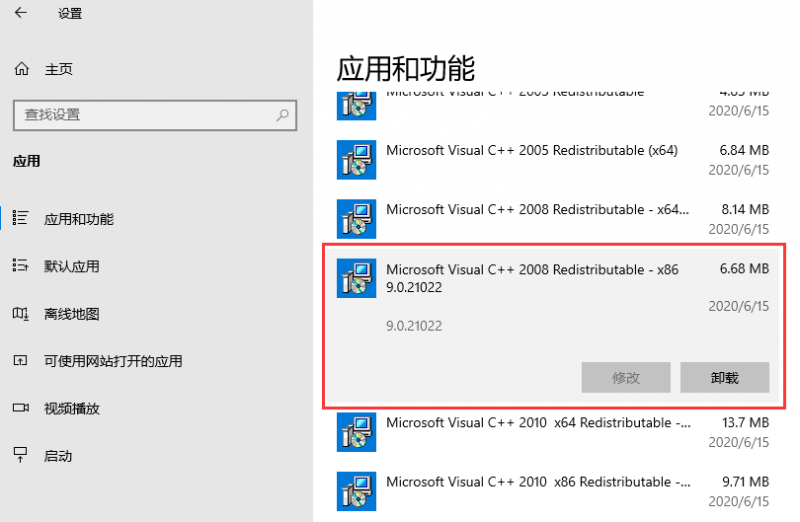Click the grey 9.0.21022 version number
Screen dimensions: 800x522
coord(414,326)
